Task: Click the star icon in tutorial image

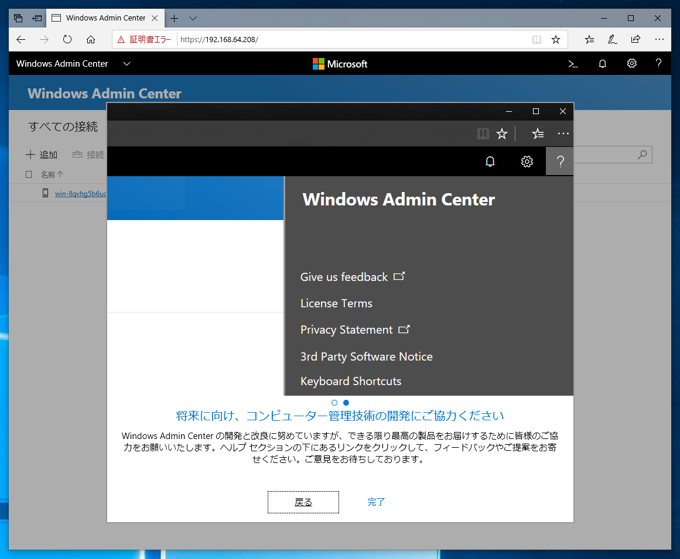Action: coord(502,134)
